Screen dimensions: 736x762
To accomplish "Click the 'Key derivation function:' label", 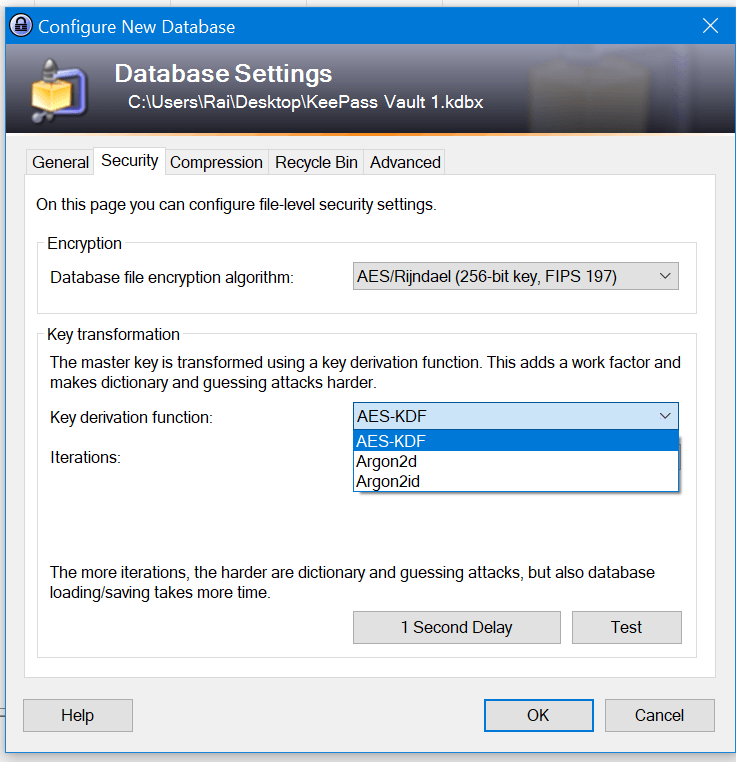I will [x=131, y=417].
